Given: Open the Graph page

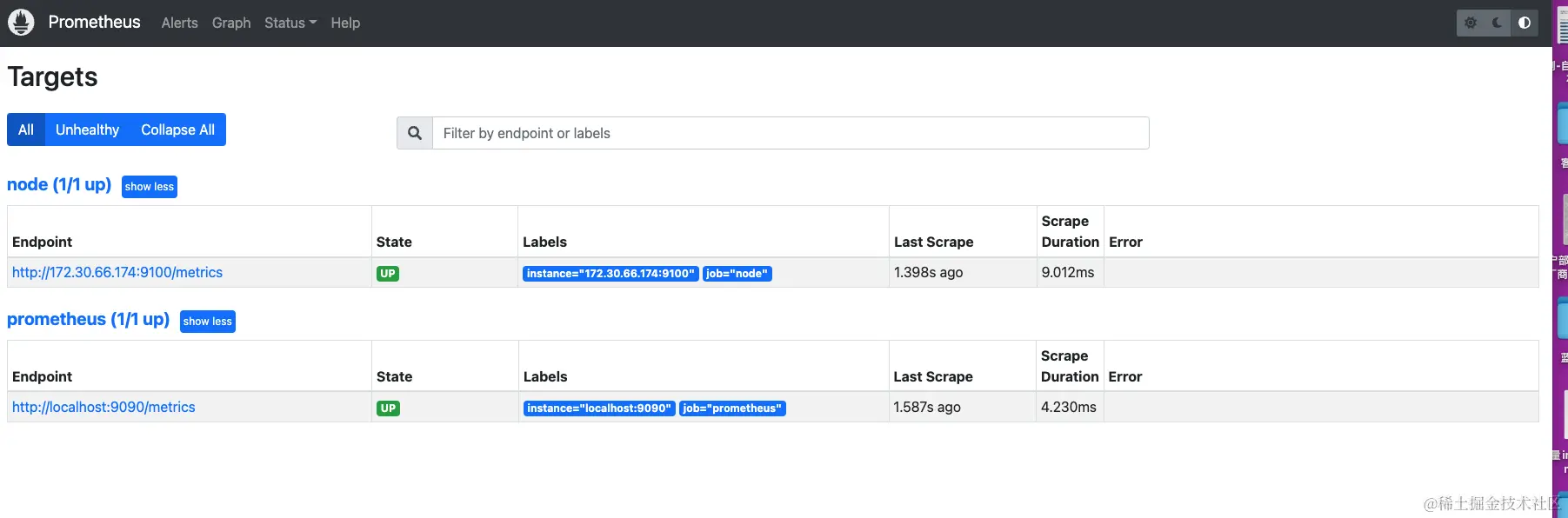Looking at the screenshot, I should tap(231, 23).
